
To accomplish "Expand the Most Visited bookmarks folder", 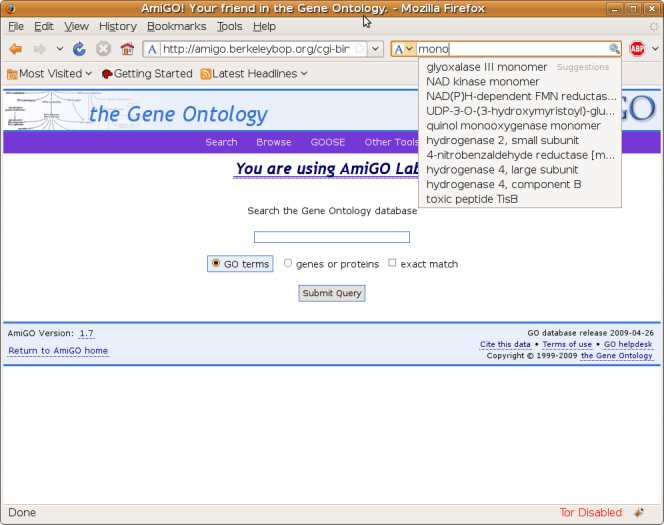I will tap(50, 74).
